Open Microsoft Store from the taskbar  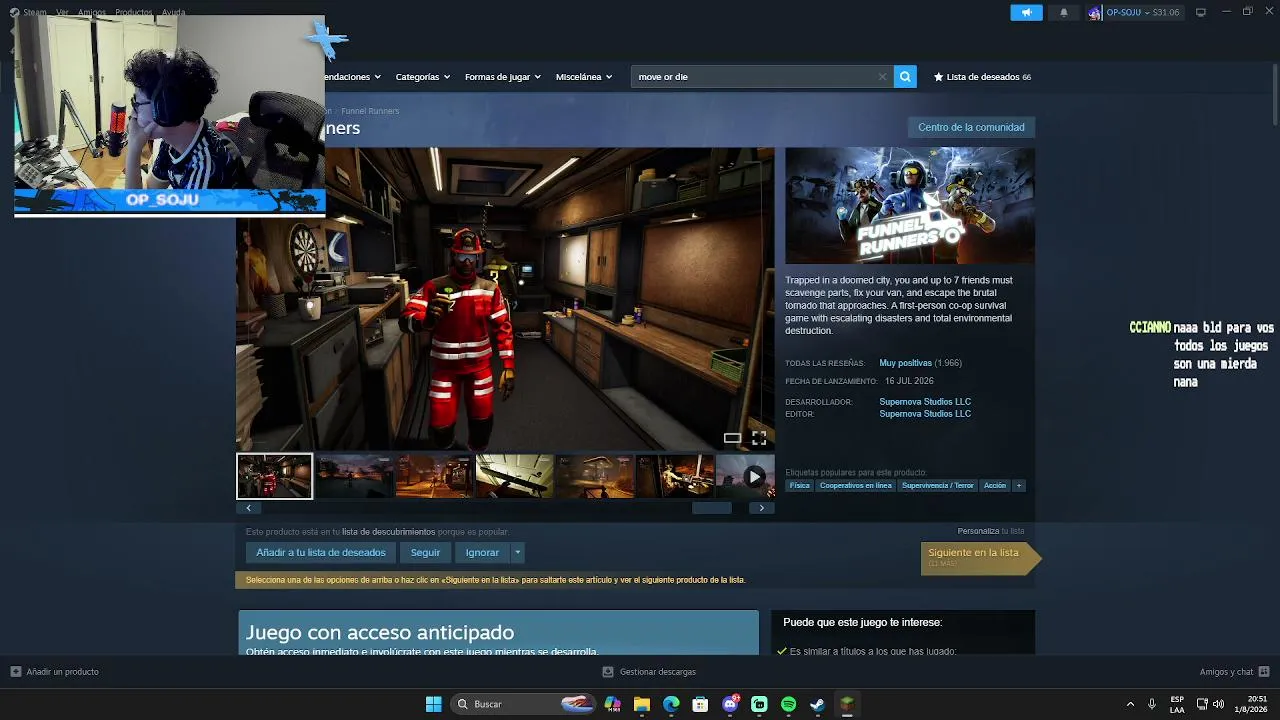point(701,704)
